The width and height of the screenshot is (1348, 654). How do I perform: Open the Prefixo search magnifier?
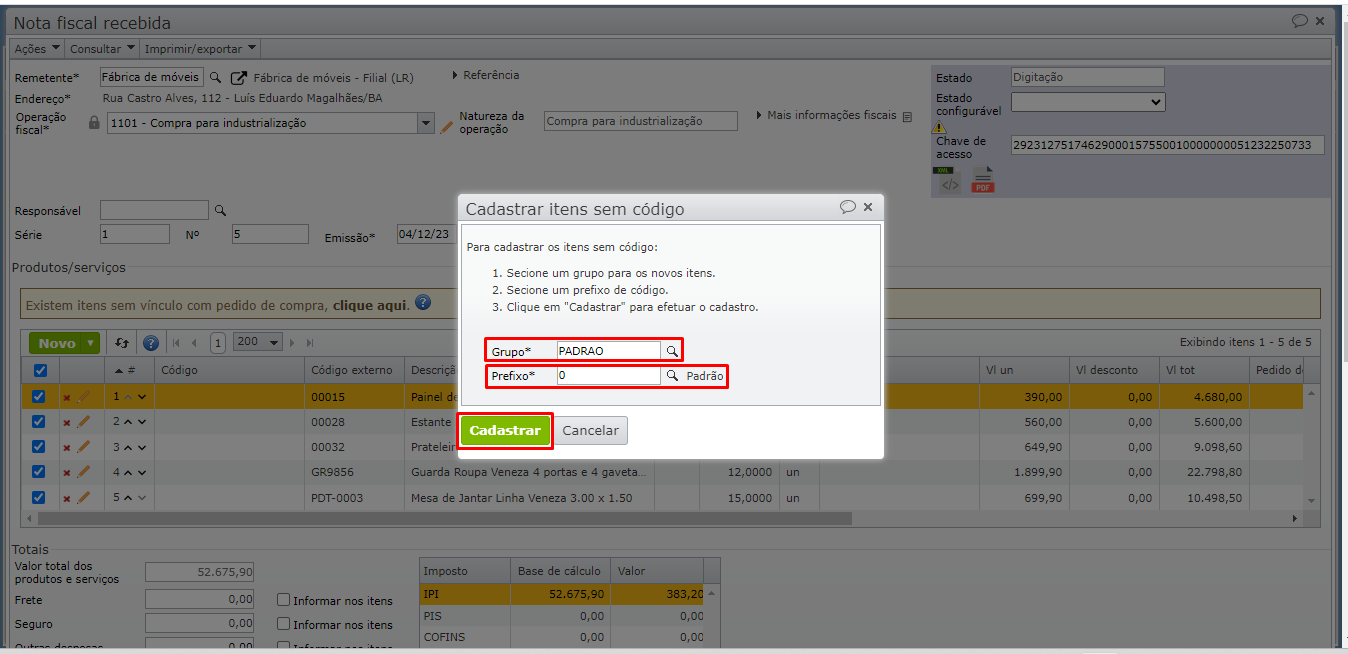coord(673,375)
